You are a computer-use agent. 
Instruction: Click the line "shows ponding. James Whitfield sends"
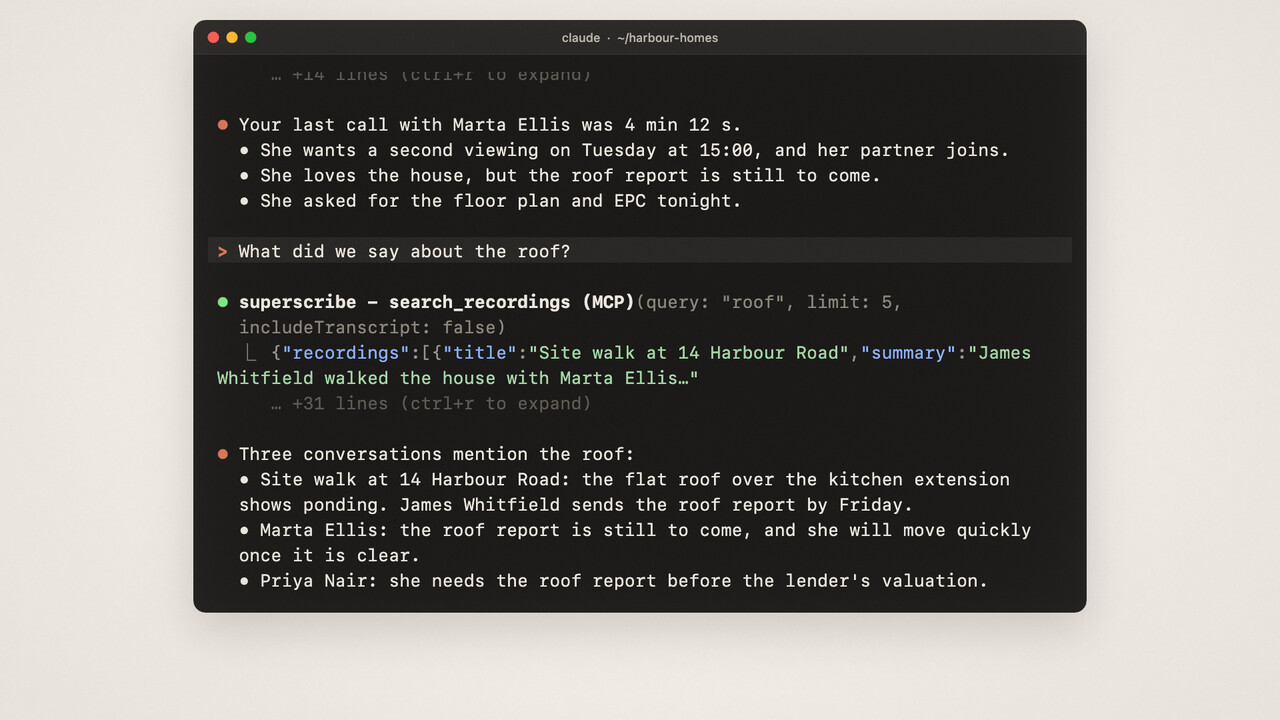(576, 504)
